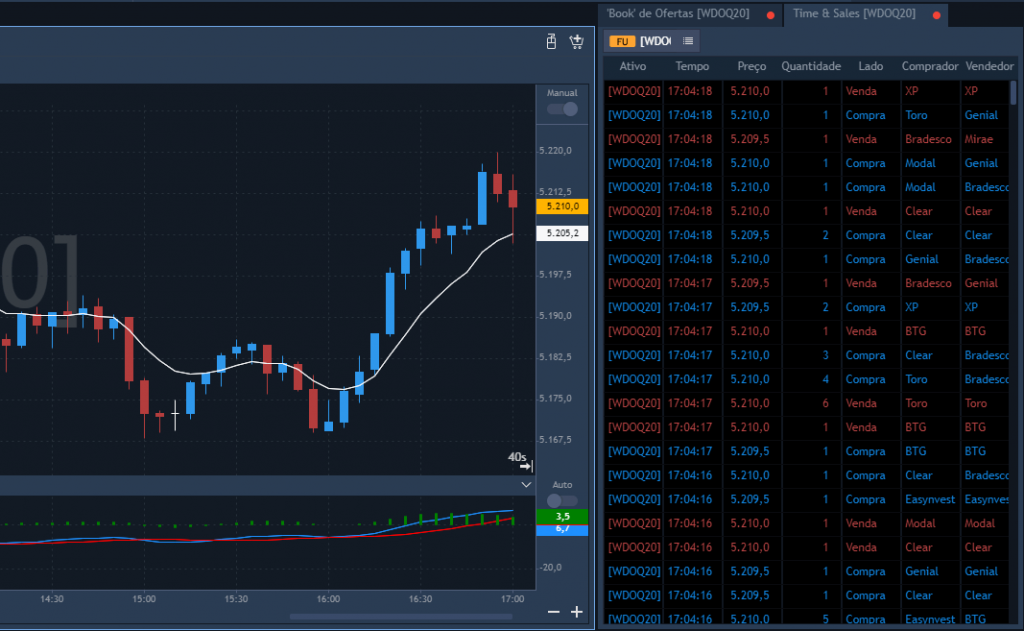Screen dimensions: 1024x631
Task: Click the green 3,5 indicator value box
Action: [x=562, y=515]
